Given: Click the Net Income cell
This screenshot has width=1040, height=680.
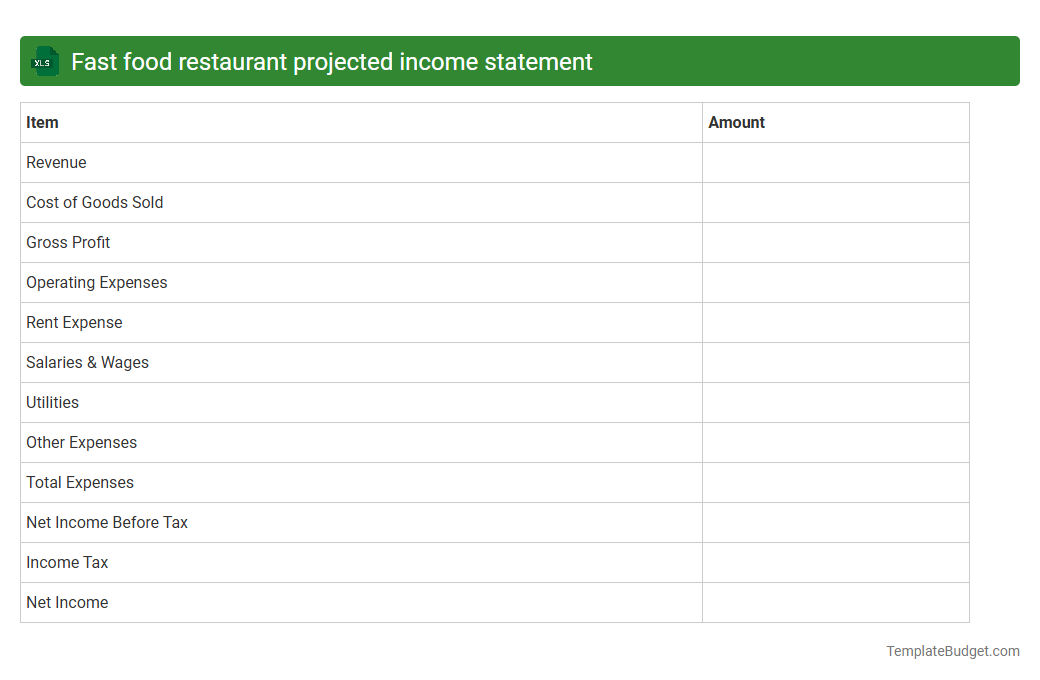Looking at the screenshot, I should pos(67,602).
